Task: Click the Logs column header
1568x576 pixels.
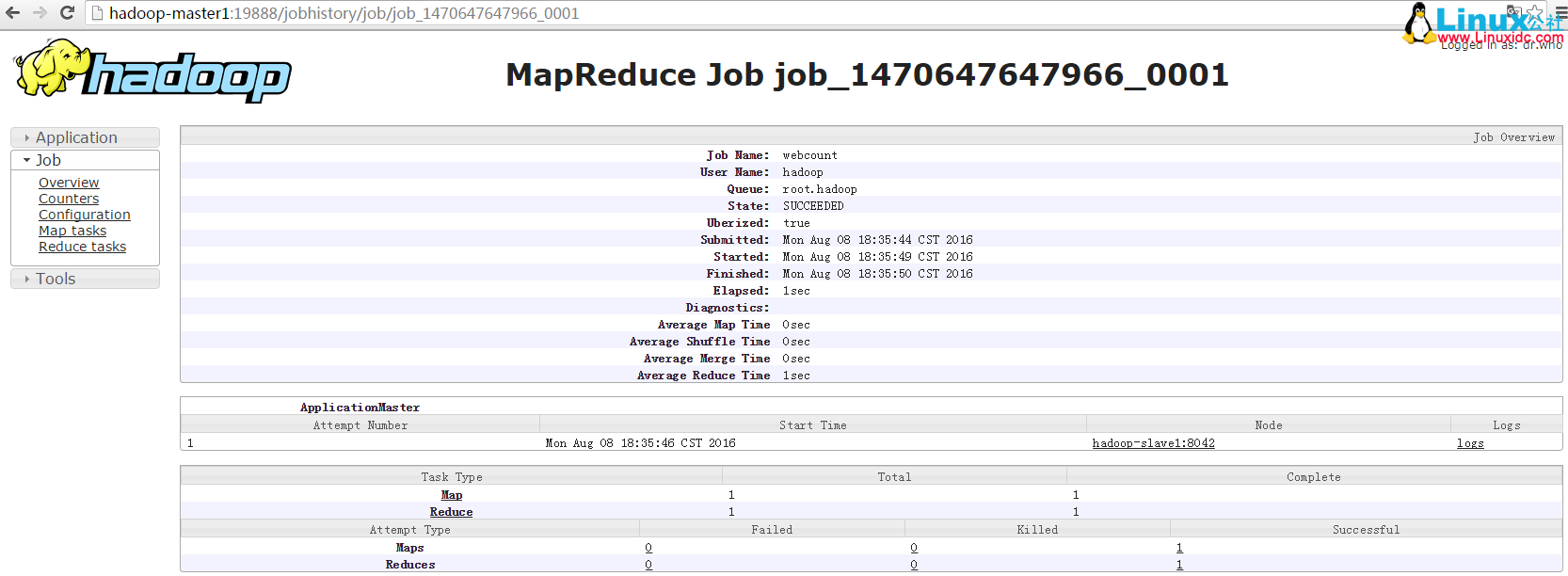Action: coord(1507,425)
